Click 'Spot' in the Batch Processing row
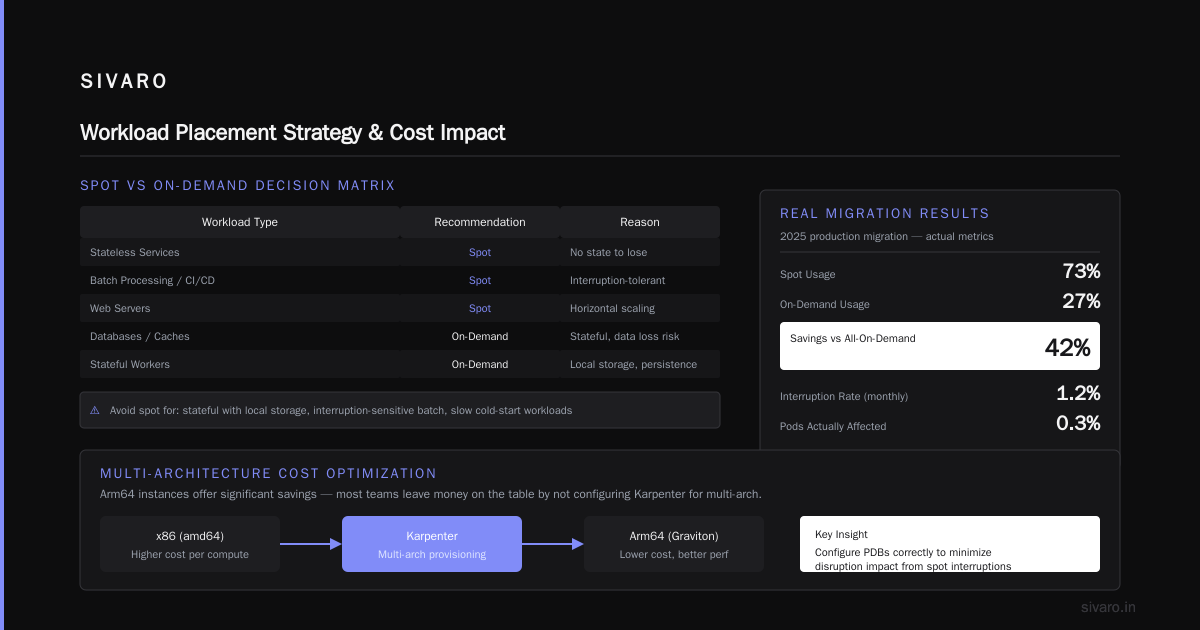This screenshot has width=1200, height=630. tap(480, 280)
